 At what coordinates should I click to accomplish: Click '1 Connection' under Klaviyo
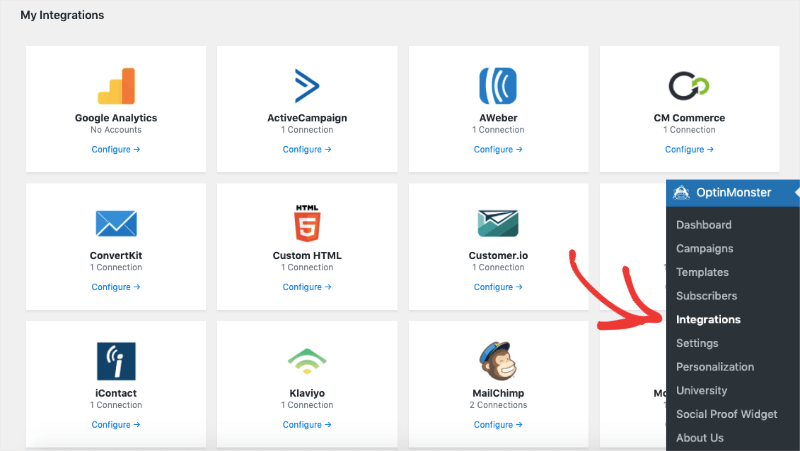307,405
